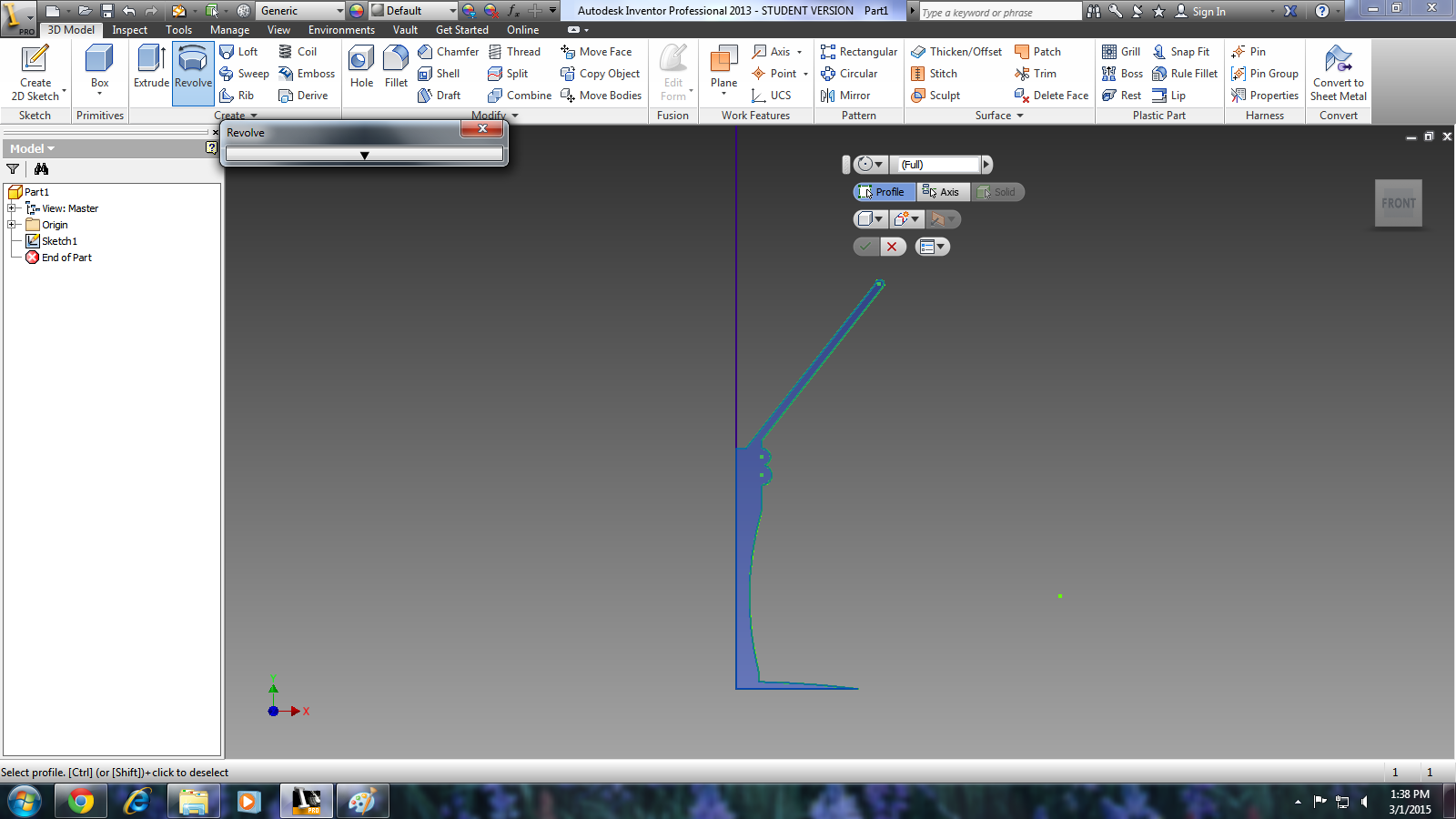
Task: Click the Delete Face tool
Action: click(1051, 96)
